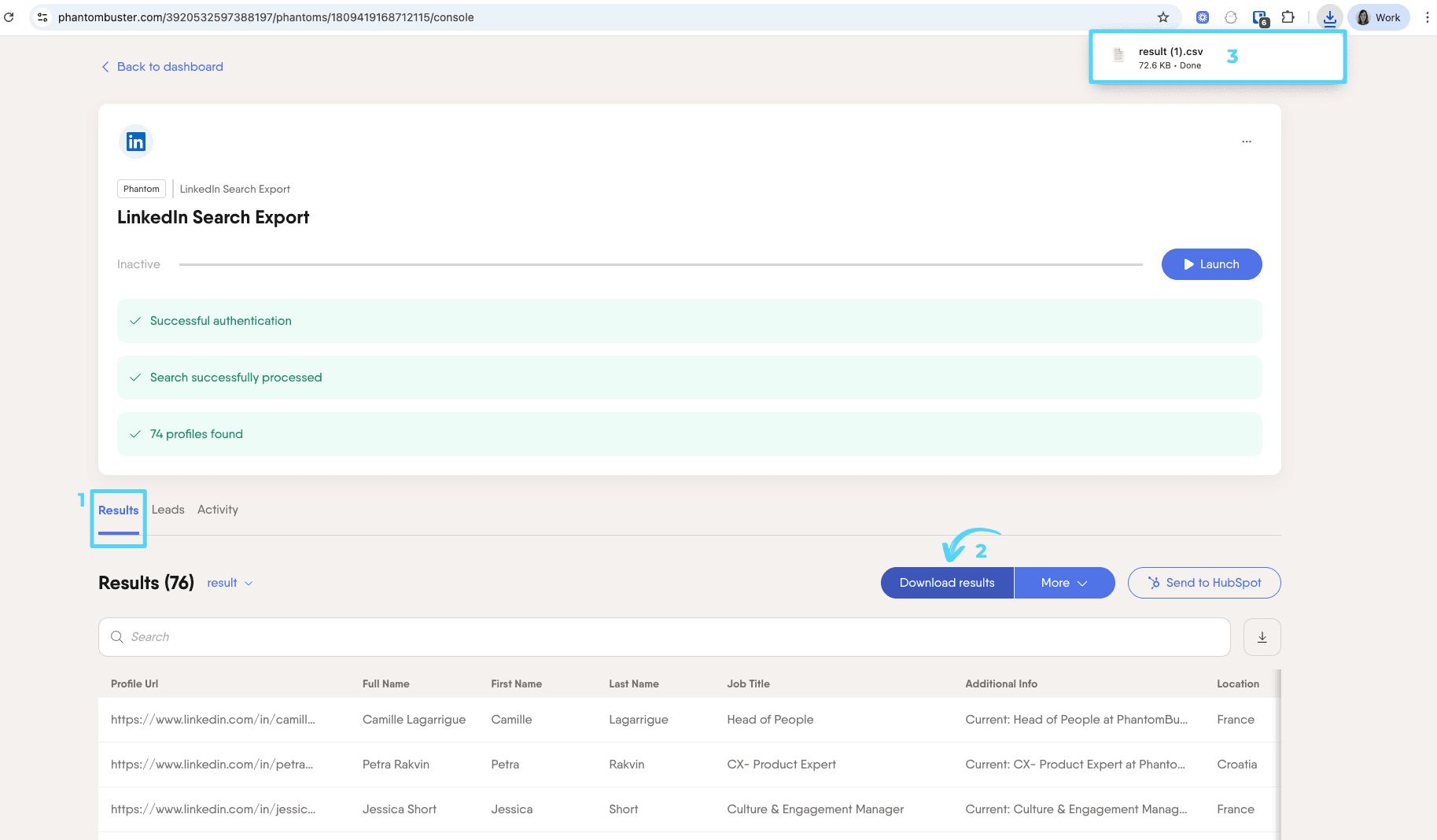The width and height of the screenshot is (1437, 840).
Task: Open the browser downloads icon
Action: pyautogui.click(x=1329, y=17)
